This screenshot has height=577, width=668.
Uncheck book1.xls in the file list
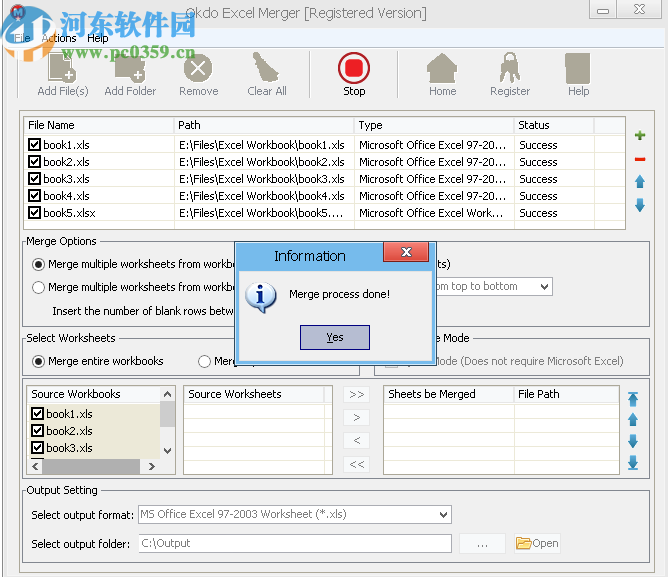click(35, 144)
